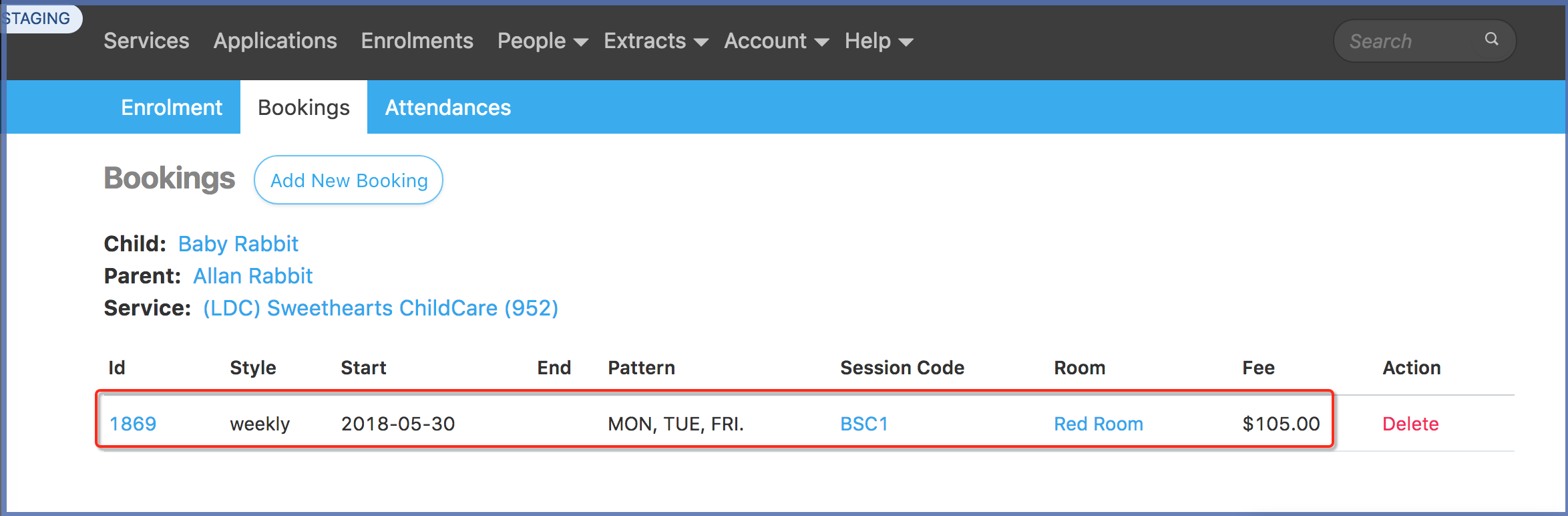Open the Sweethearts ChildCare service link

(x=381, y=308)
